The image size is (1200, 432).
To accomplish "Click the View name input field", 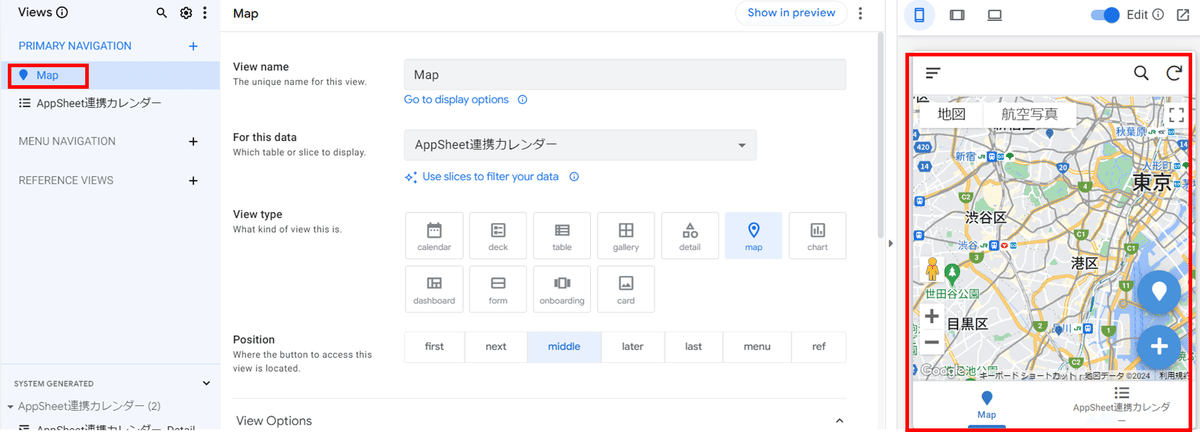I will [625, 75].
